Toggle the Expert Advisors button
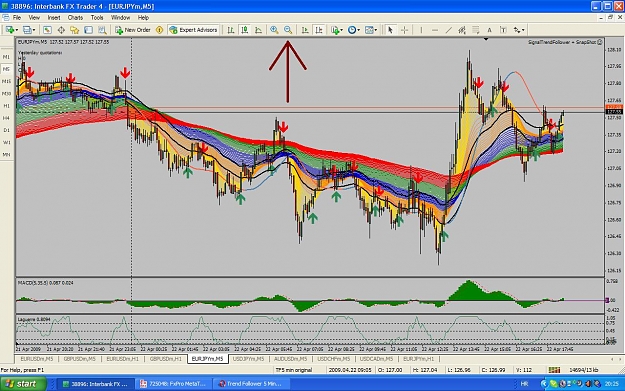 (x=193, y=30)
